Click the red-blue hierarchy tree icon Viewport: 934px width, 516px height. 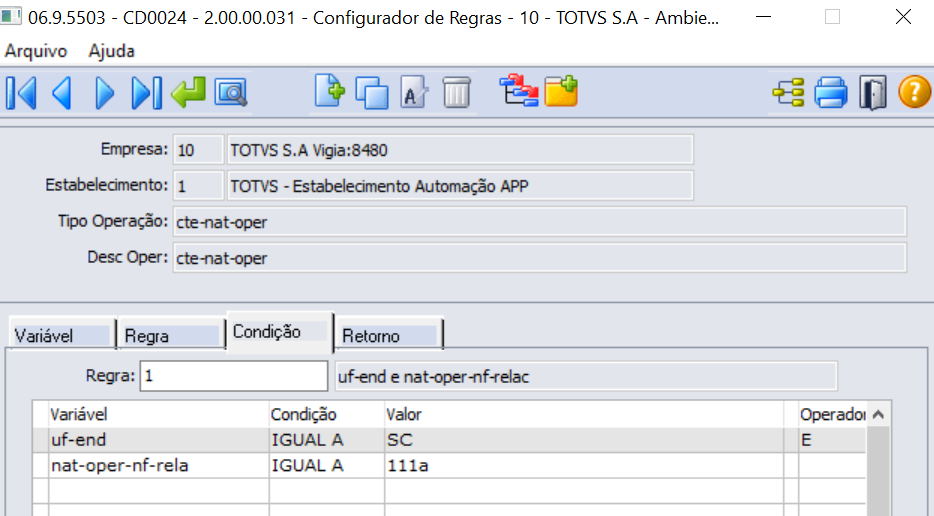tap(519, 91)
